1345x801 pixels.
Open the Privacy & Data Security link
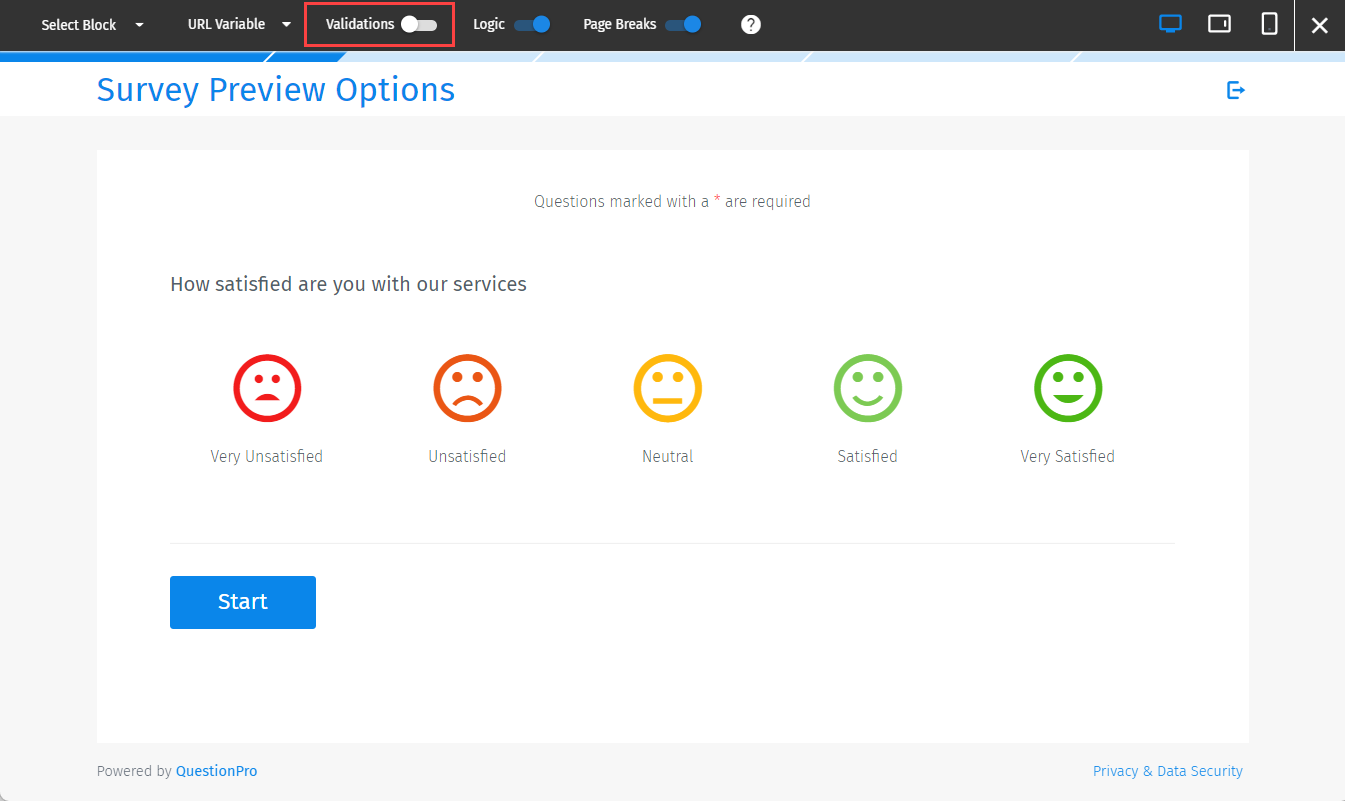click(x=1167, y=770)
